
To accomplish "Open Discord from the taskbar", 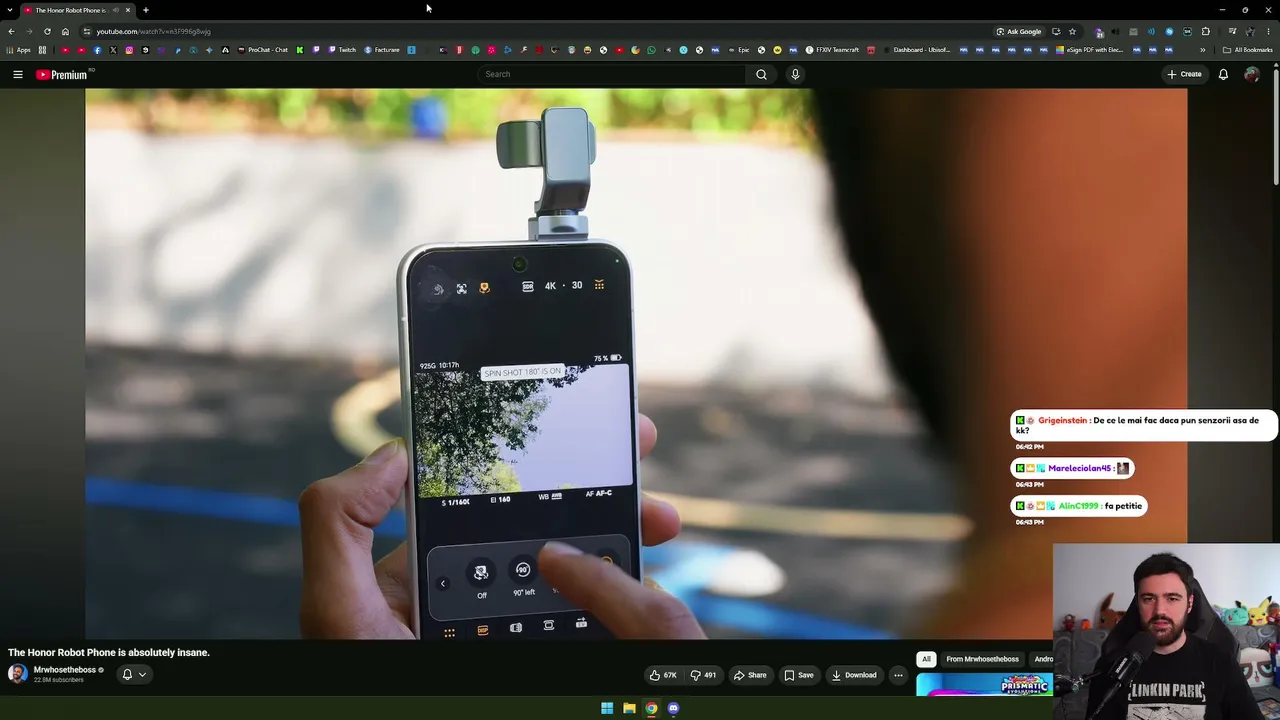I will (x=673, y=708).
